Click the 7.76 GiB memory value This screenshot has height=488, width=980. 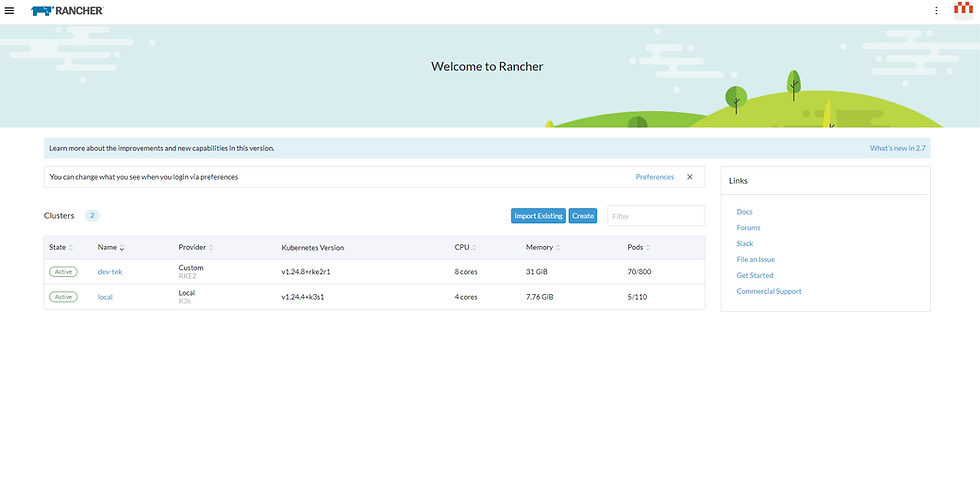[x=539, y=297]
